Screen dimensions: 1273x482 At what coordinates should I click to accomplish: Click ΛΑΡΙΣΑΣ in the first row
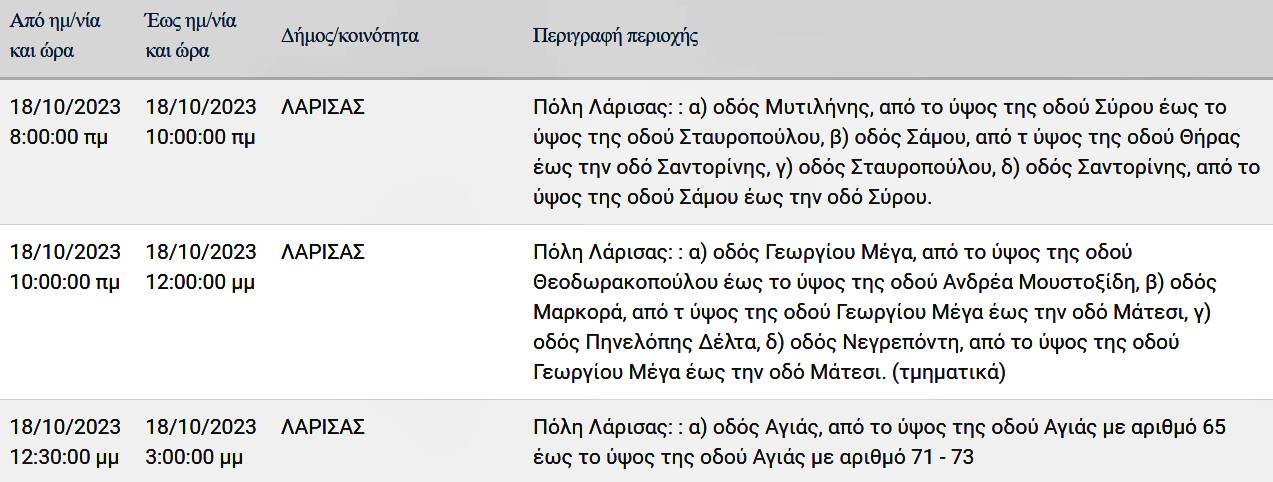tap(324, 107)
